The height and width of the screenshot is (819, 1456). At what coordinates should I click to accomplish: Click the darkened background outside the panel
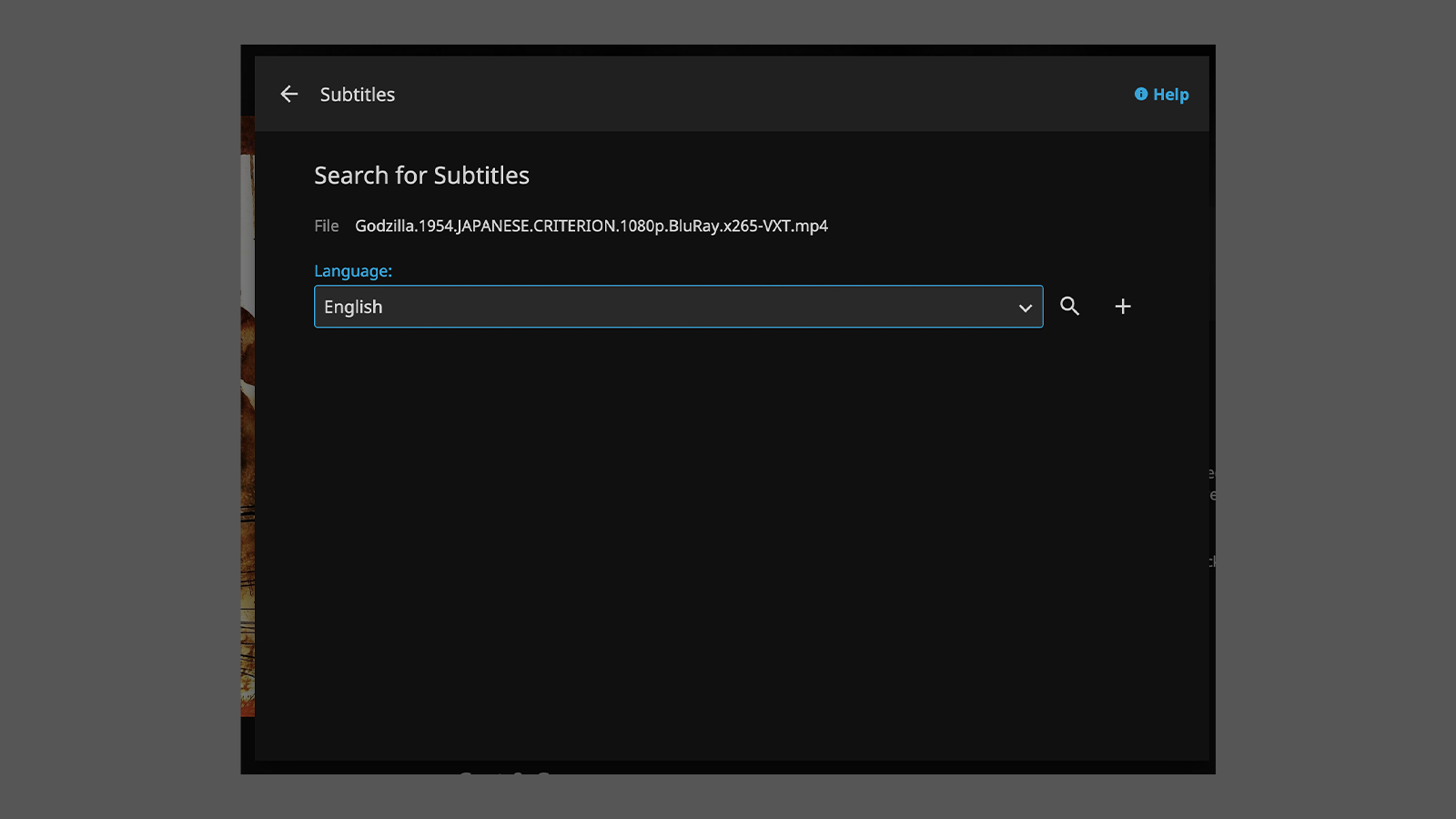(118, 409)
